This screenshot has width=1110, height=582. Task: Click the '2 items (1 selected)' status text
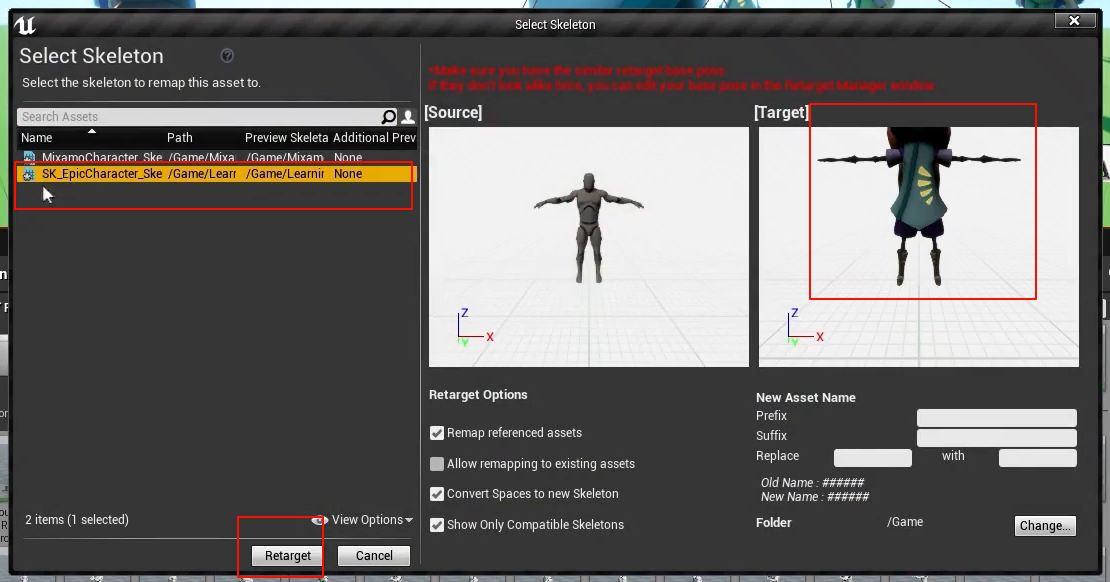77,520
